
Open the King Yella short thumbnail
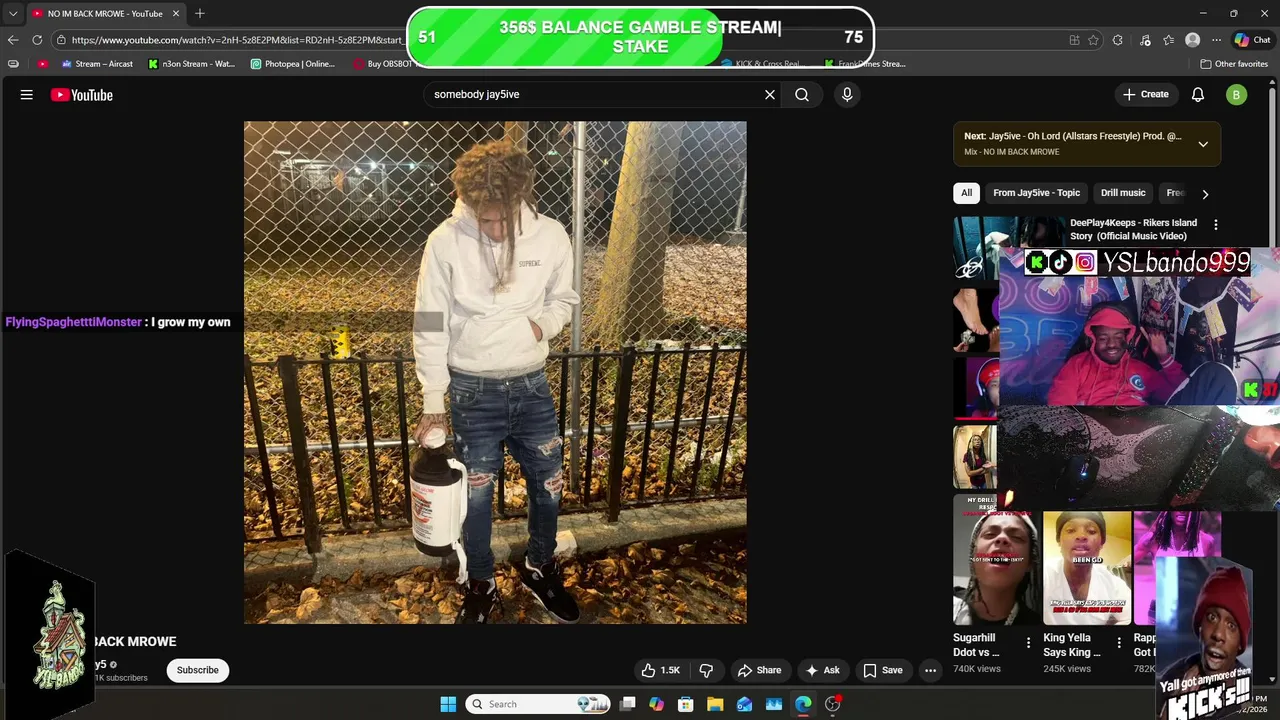click(x=1087, y=568)
